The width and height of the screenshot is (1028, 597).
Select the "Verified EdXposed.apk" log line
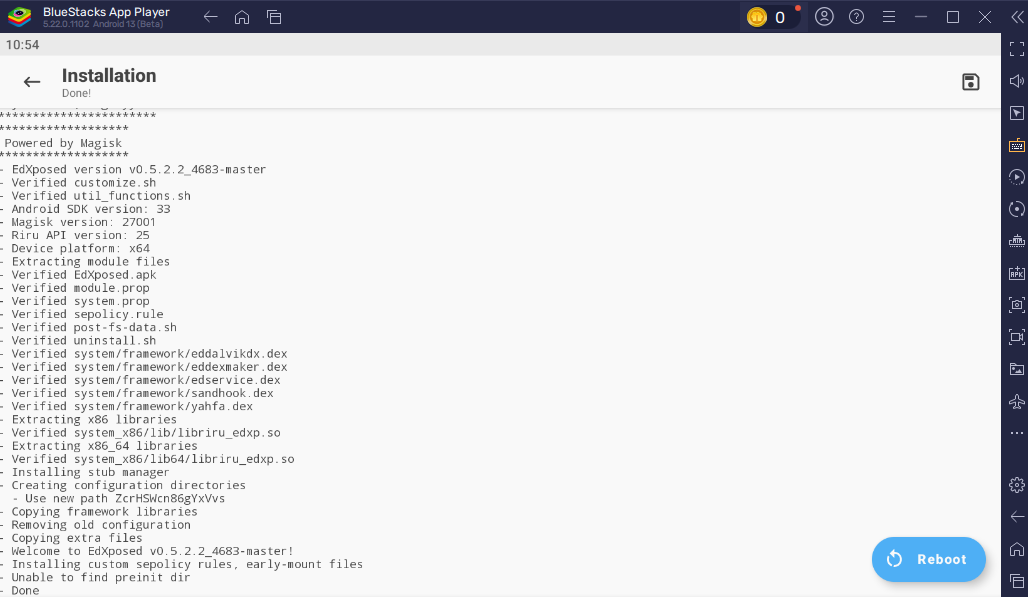coord(78,275)
